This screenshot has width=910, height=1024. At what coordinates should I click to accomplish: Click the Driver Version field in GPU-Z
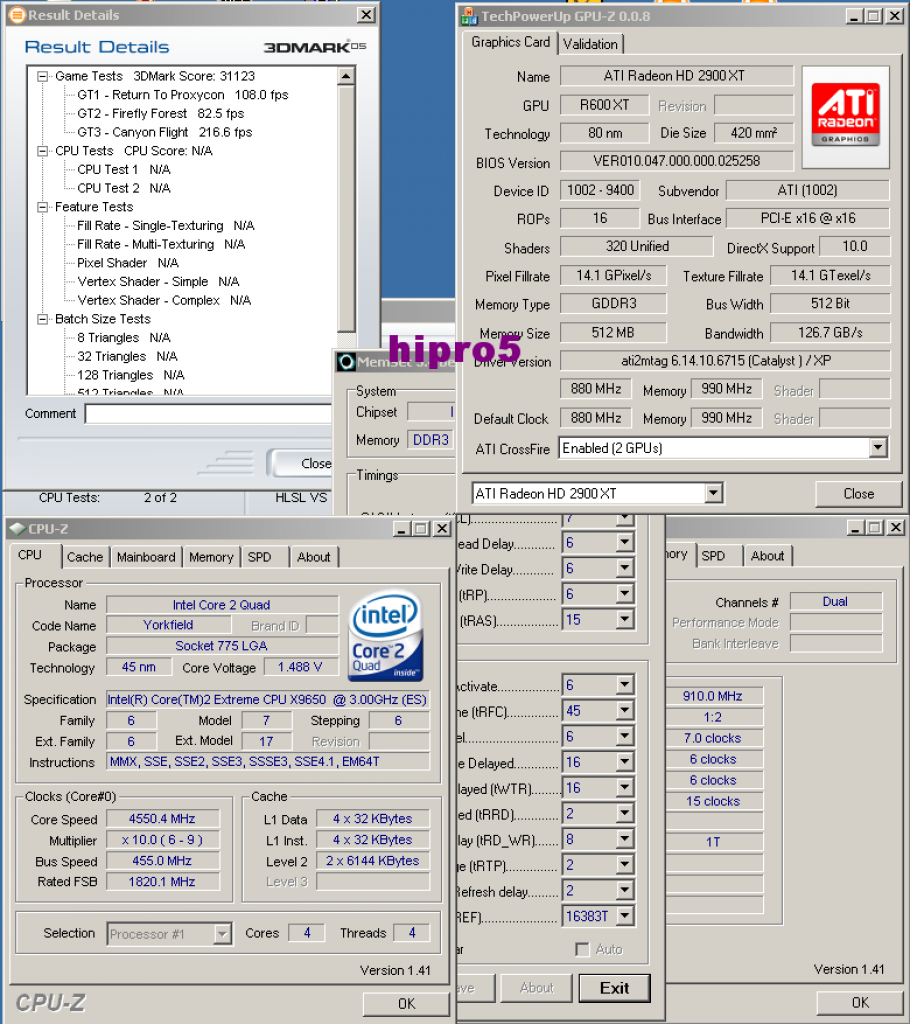pos(725,360)
